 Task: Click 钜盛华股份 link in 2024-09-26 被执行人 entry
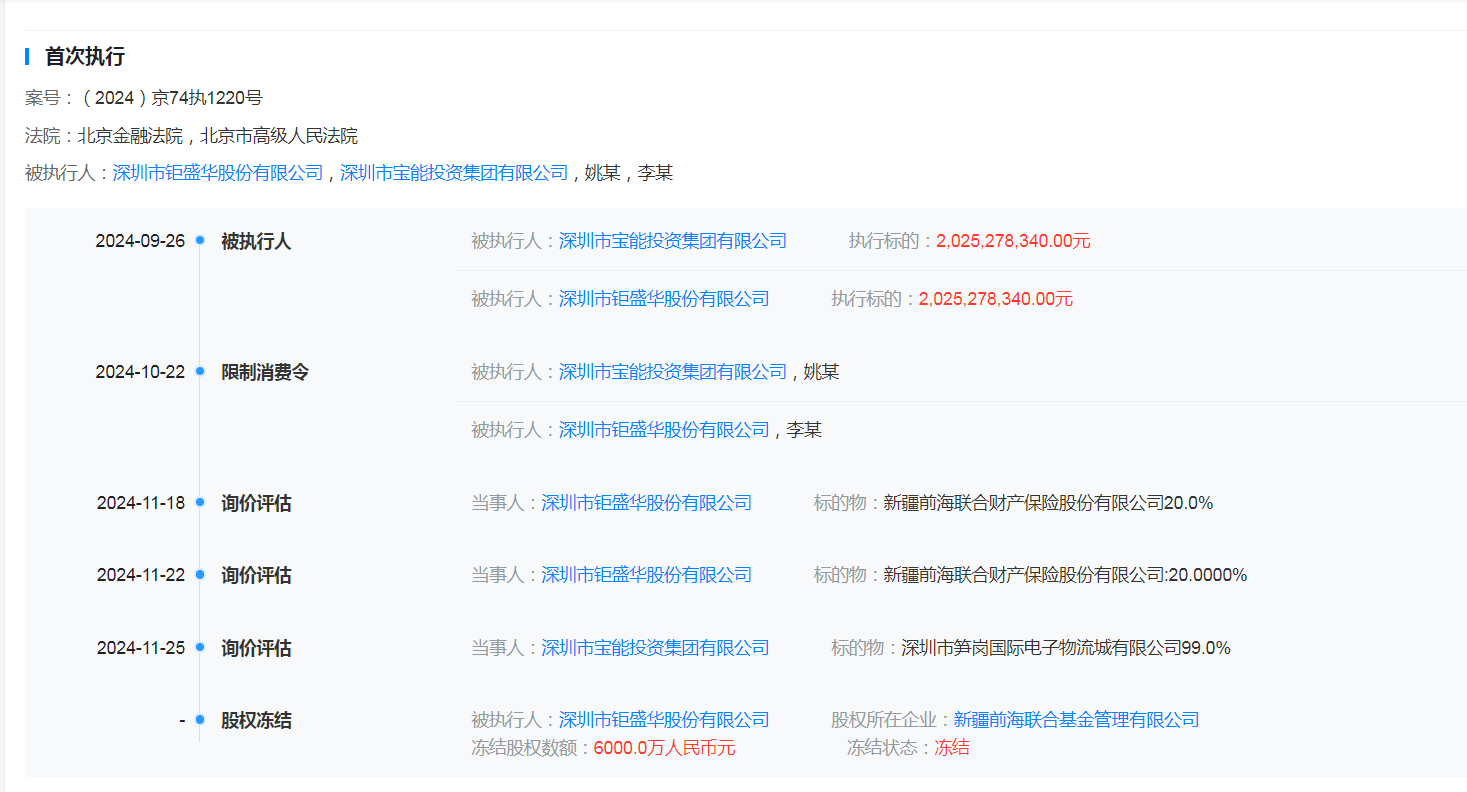click(x=664, y=299)
